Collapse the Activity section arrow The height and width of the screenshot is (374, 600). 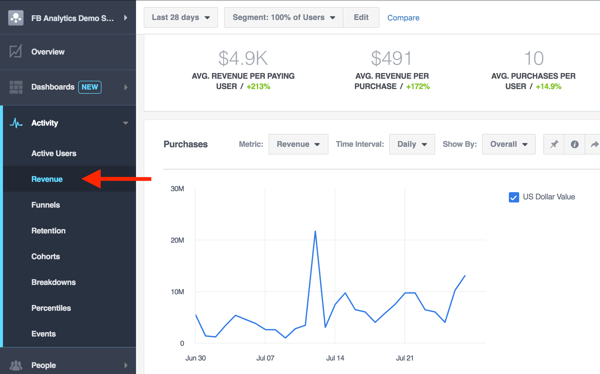tap(126, 123)
